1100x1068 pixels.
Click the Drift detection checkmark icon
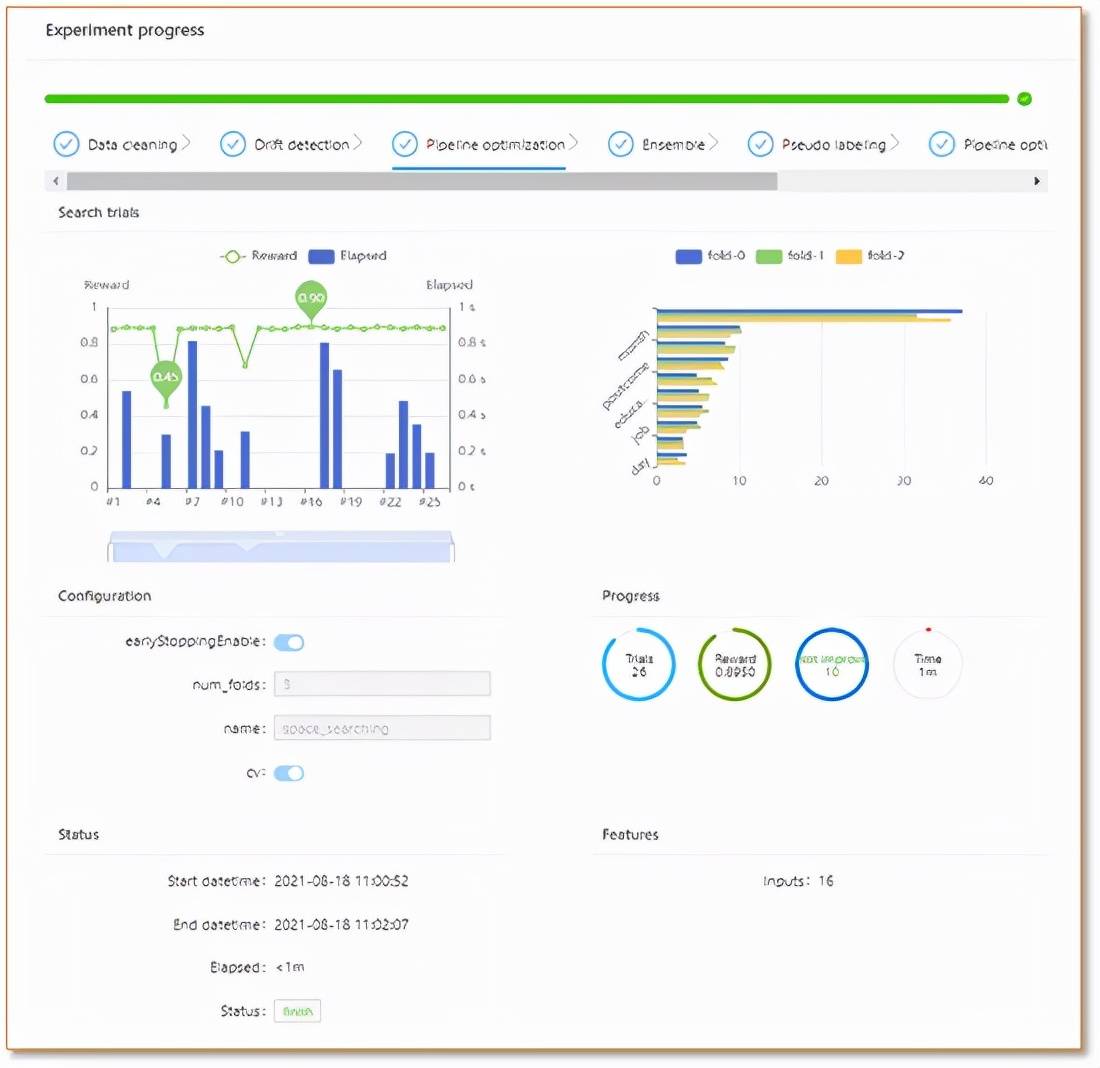(x=232, y=144)
